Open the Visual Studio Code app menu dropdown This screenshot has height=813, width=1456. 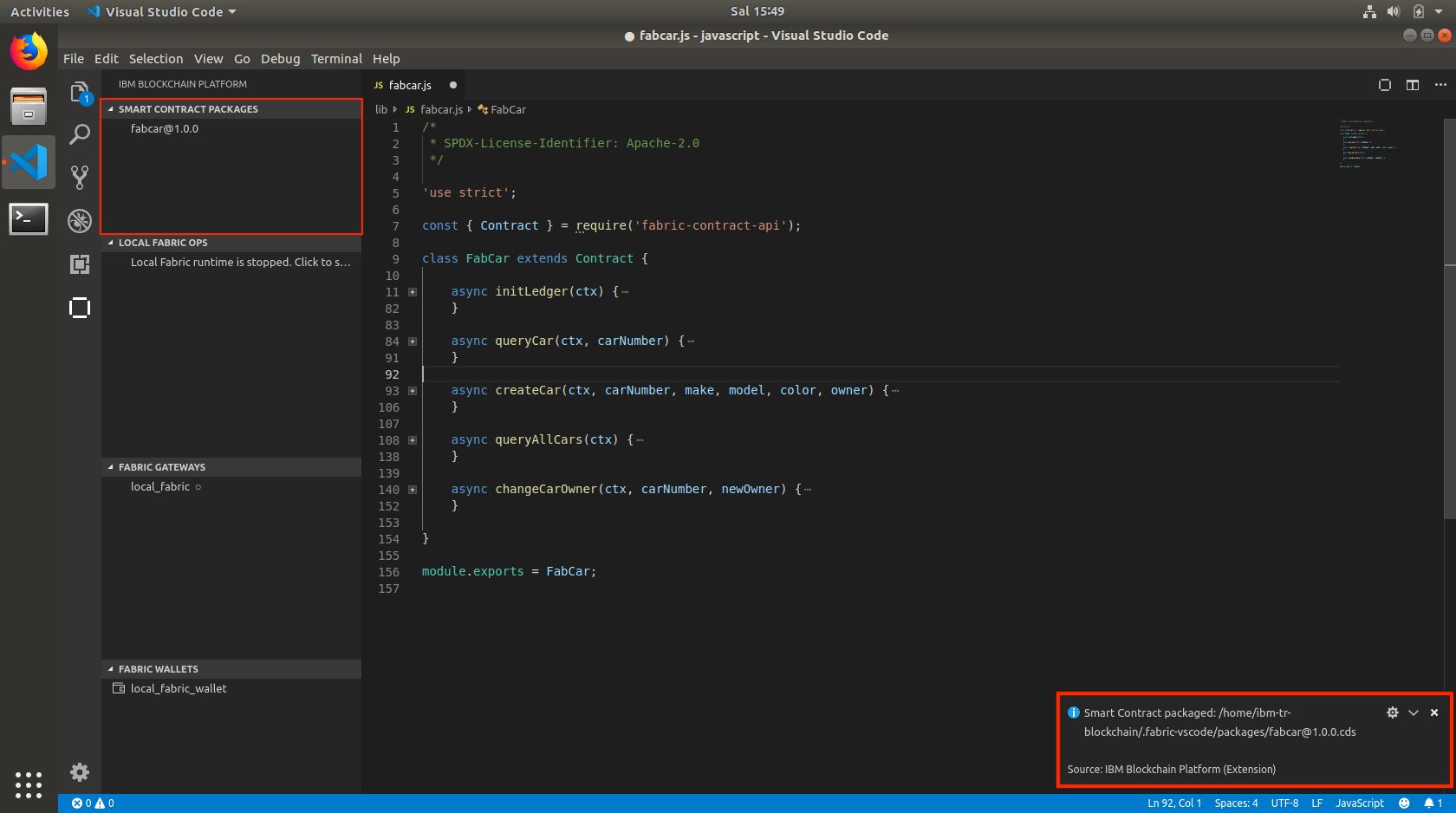(162, 11)
